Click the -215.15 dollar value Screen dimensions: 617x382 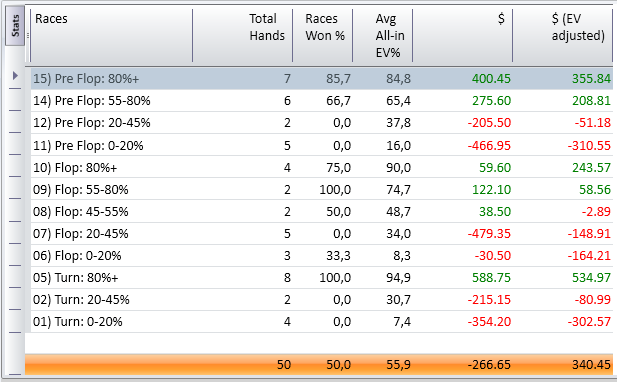[x=489, y=300]
